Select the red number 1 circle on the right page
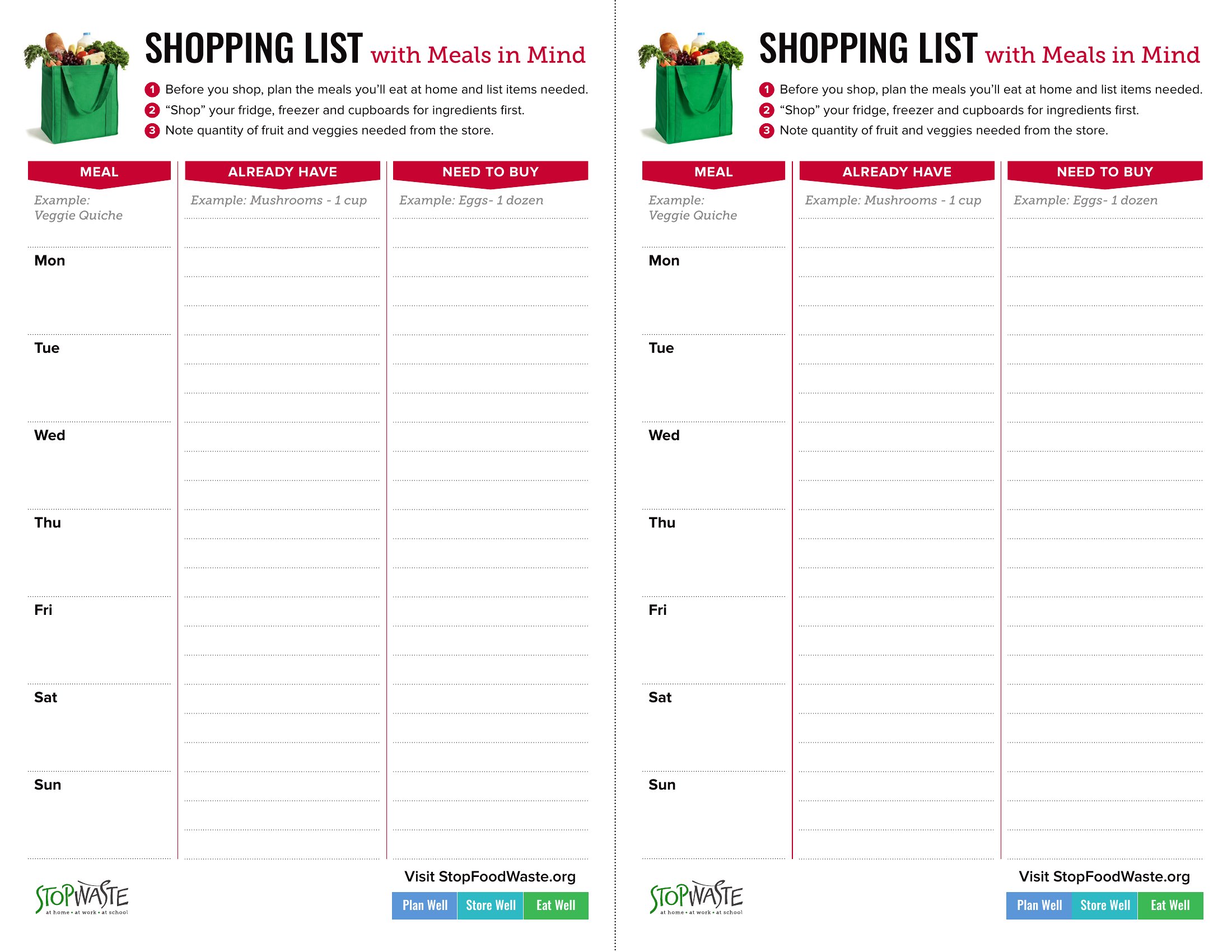1232x952 pixels. click(x=766, y=90)
